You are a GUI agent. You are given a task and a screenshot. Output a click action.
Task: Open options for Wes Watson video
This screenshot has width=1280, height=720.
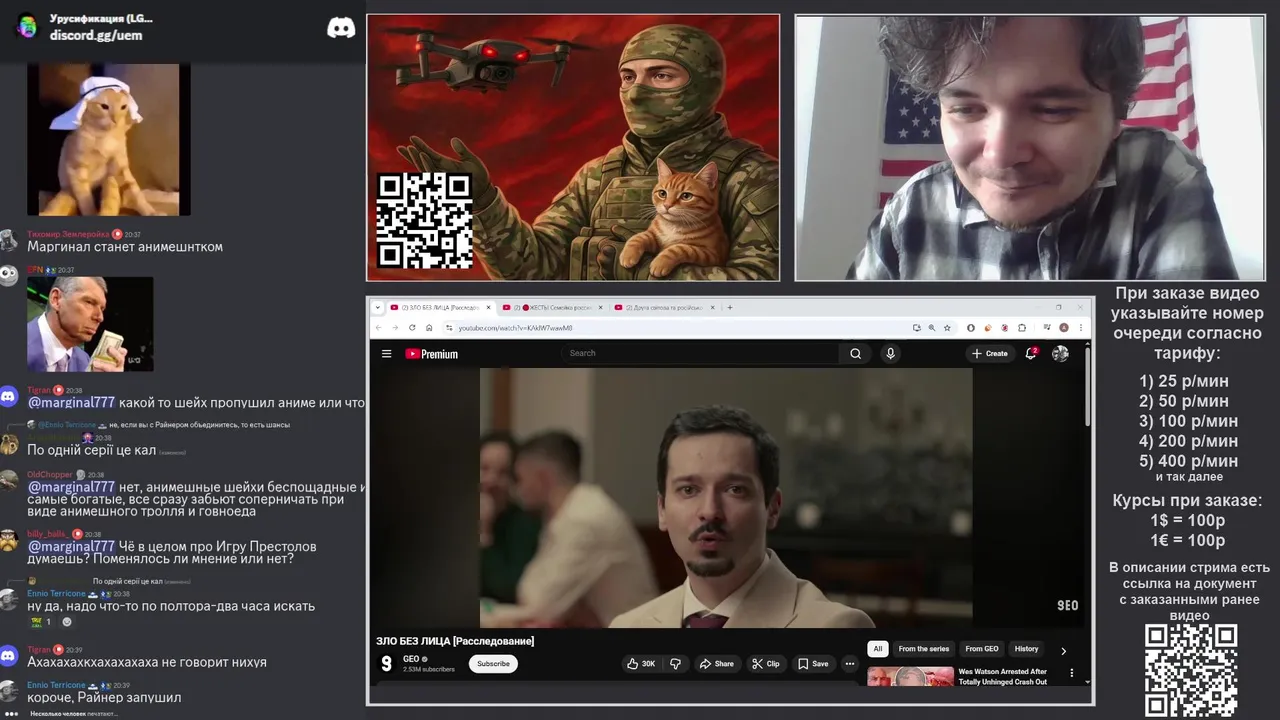[1072, 673]
